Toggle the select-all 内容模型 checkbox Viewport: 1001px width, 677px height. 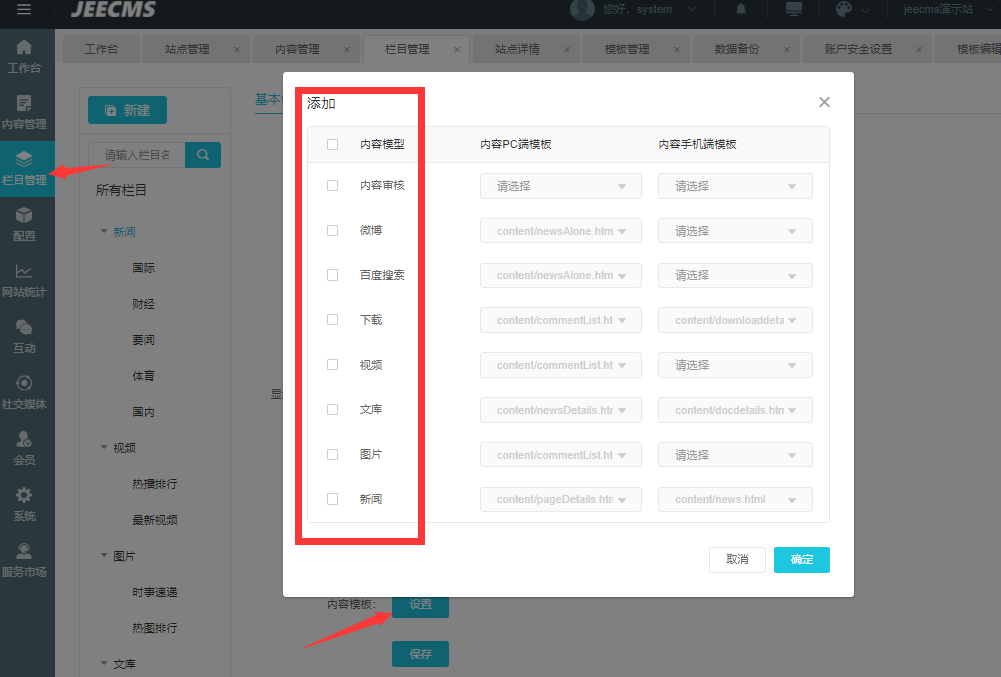[333, 144]
